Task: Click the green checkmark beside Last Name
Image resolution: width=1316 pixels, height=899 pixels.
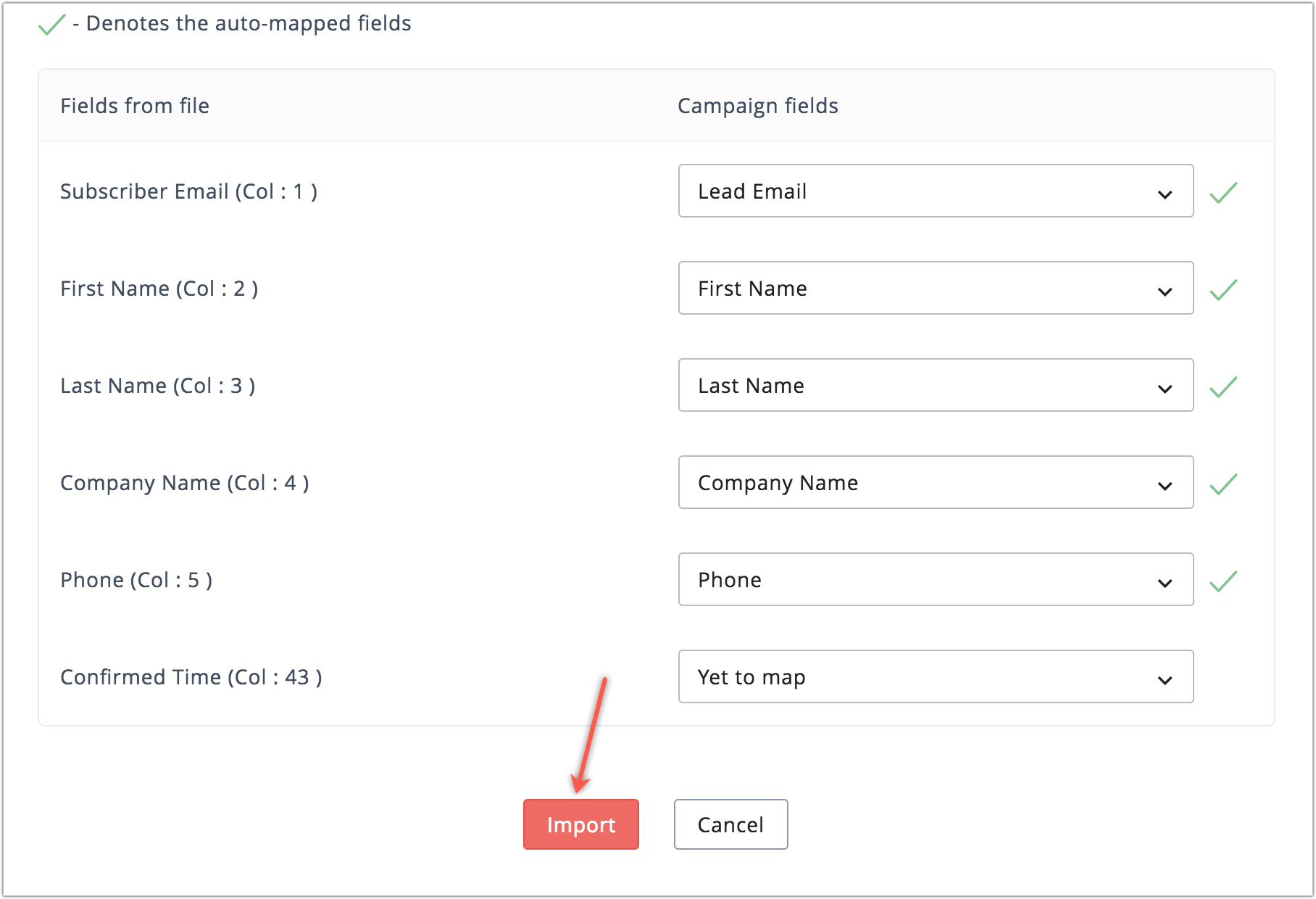Action: [1223, 386]
